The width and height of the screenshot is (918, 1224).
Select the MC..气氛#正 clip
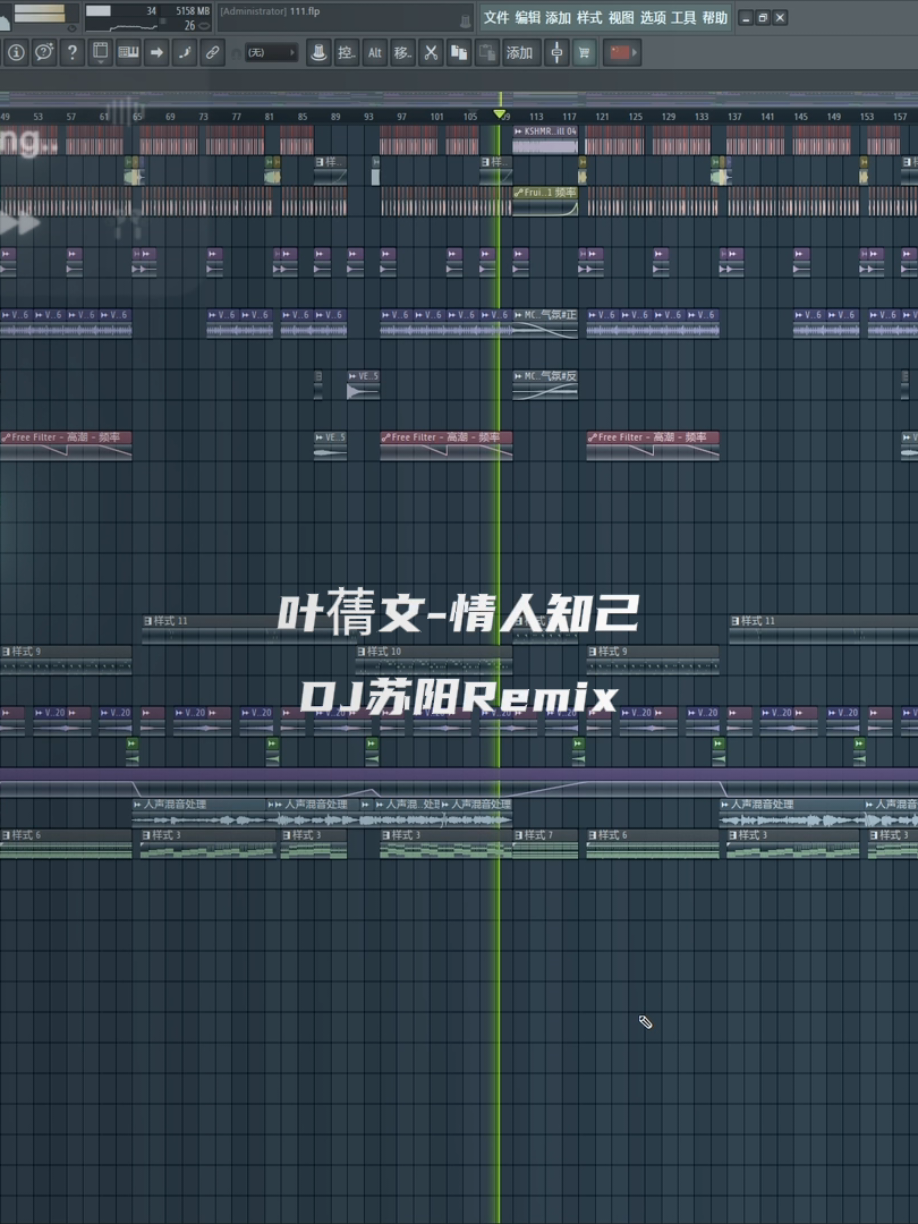(x=546, y=323)
